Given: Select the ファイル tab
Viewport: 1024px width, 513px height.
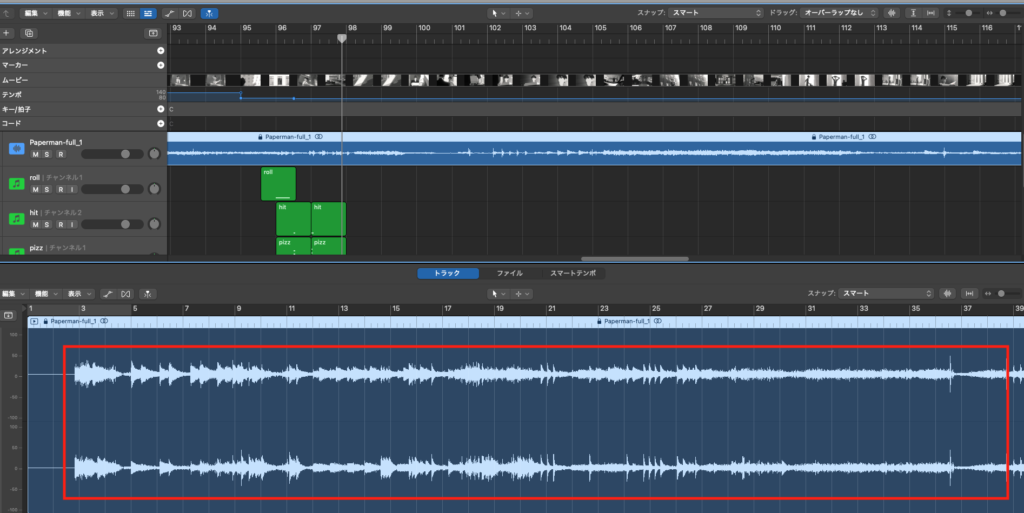Looking at the screenshot, I should click(x=510, y=273).
